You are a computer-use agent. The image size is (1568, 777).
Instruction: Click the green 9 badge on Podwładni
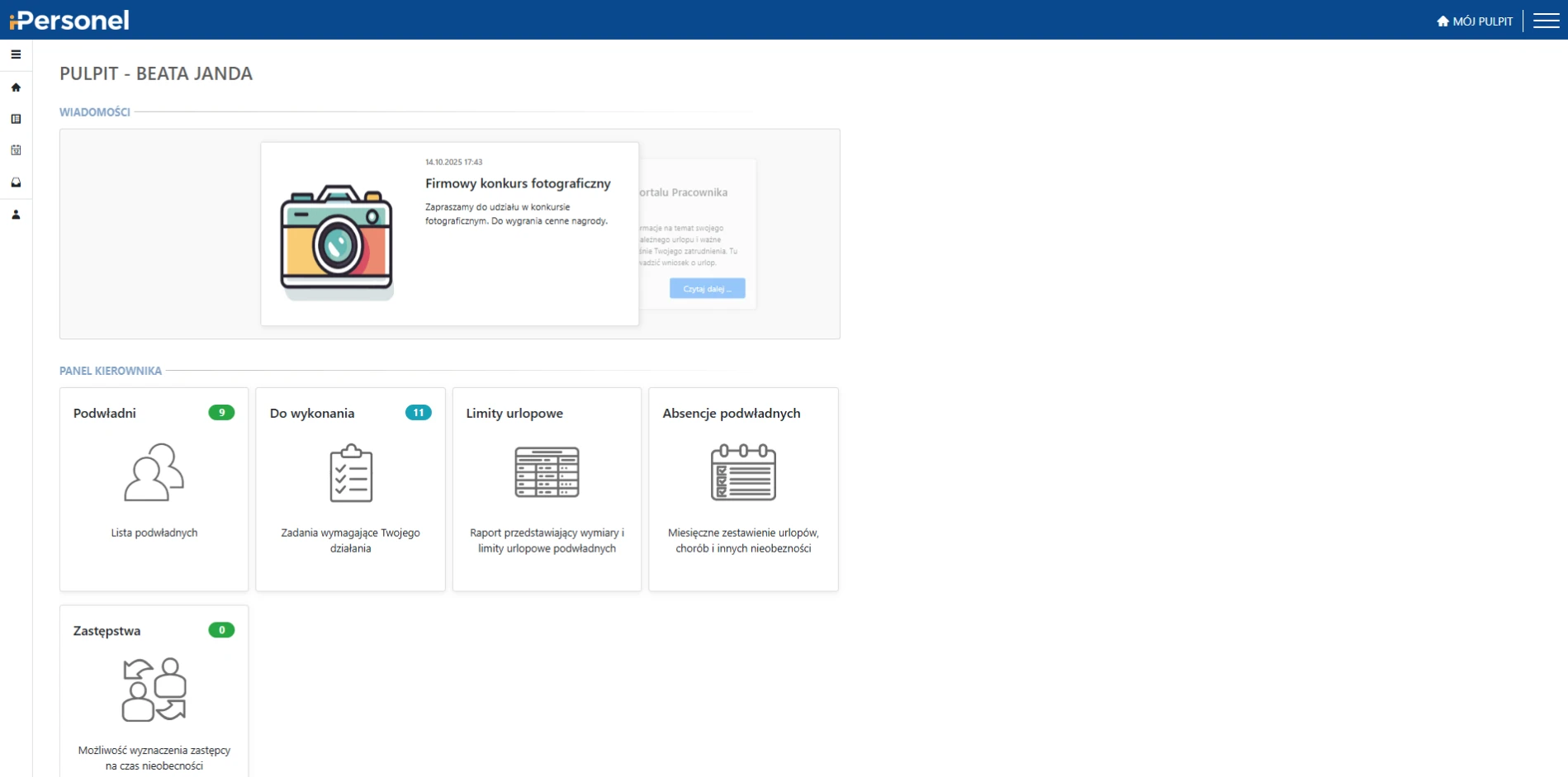(221, 413)
